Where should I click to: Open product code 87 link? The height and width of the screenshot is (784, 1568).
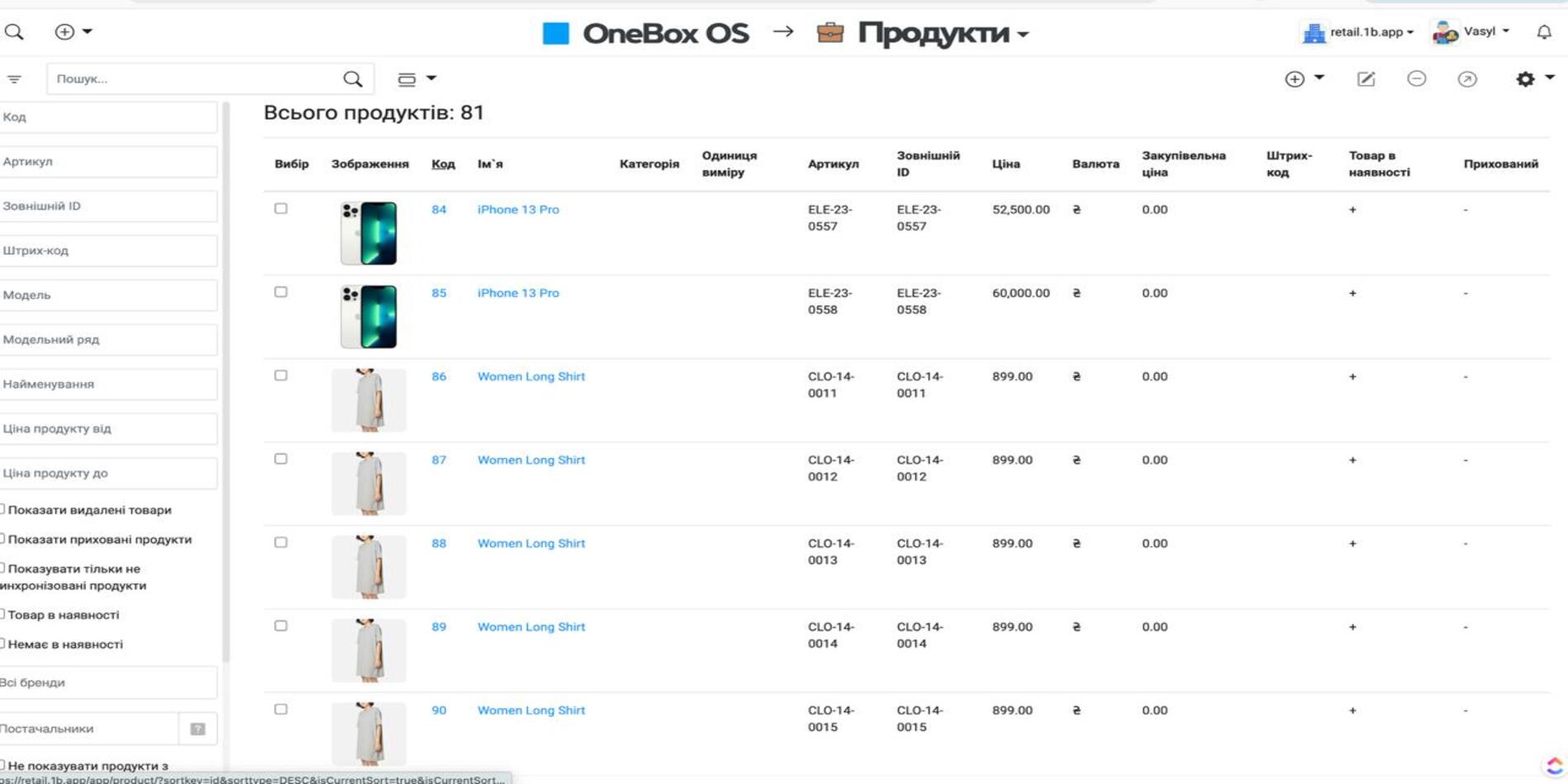(439, 460)
